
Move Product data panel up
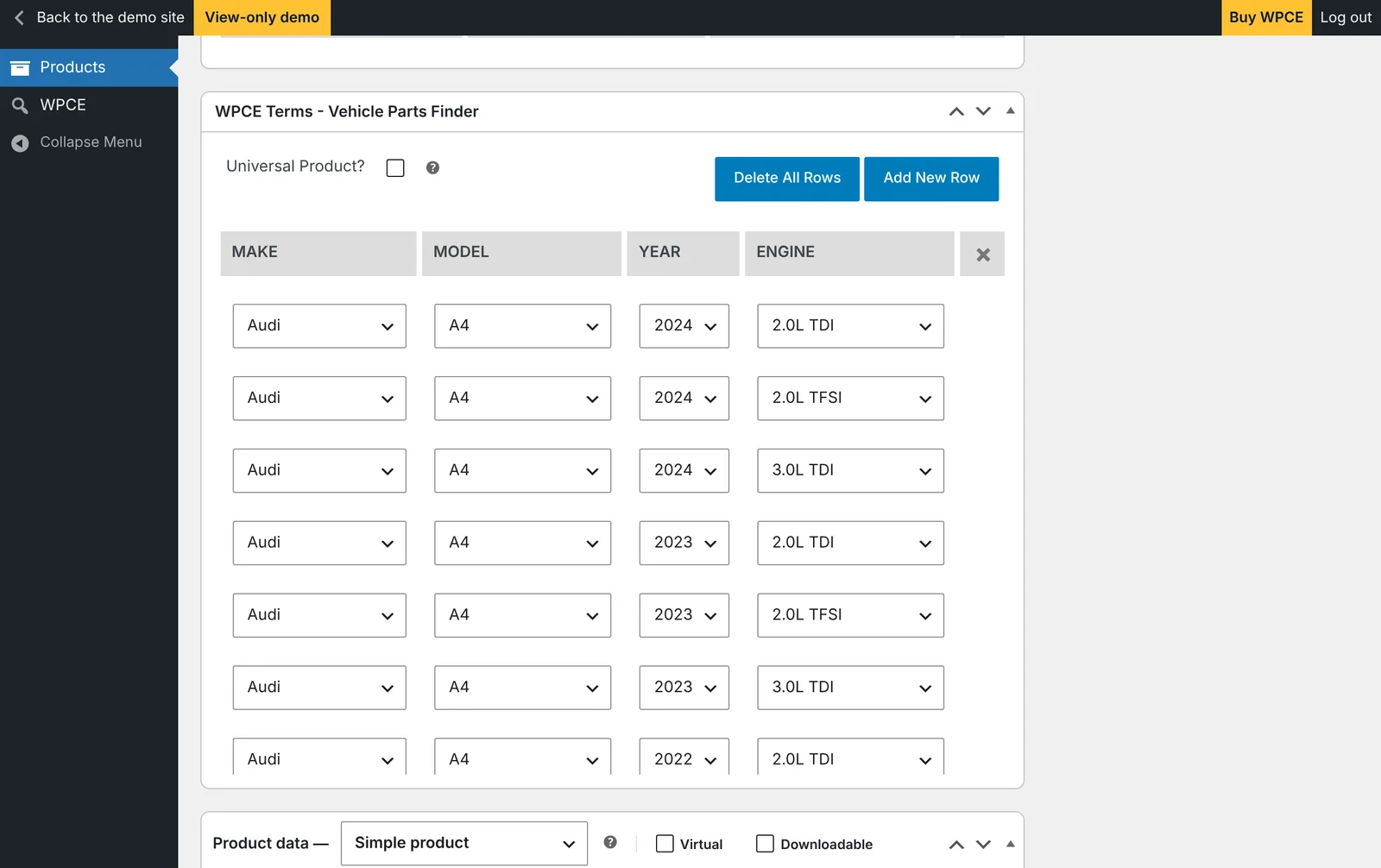(x=956, y=845)
